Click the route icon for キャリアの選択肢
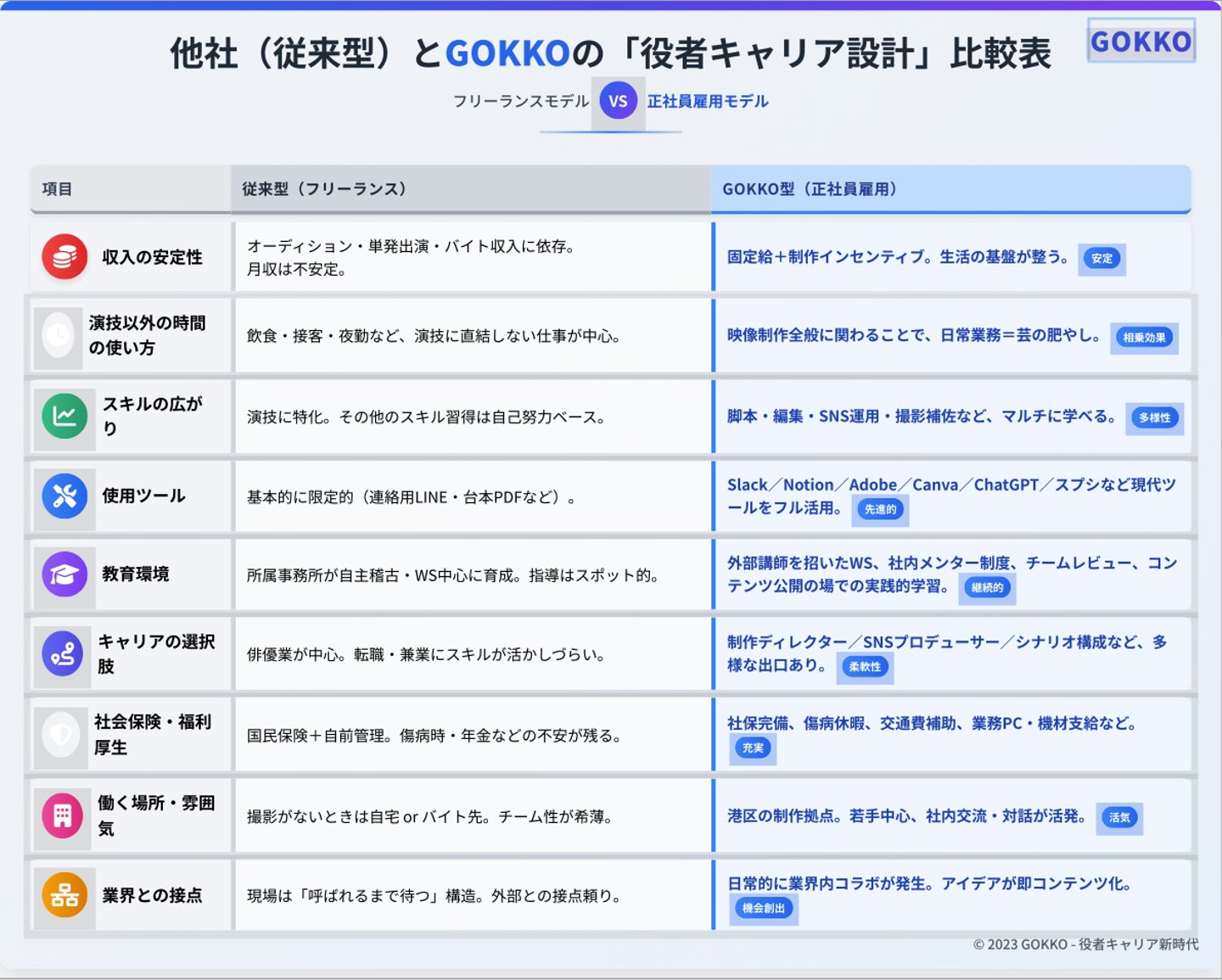 [63, 653]
